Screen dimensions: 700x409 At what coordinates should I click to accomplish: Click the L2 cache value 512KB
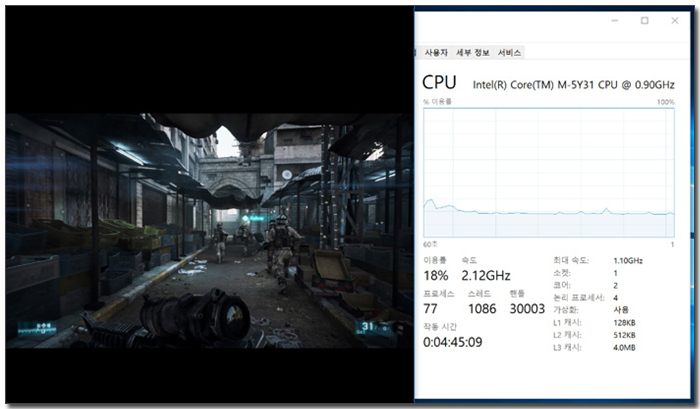pos(624,335)
